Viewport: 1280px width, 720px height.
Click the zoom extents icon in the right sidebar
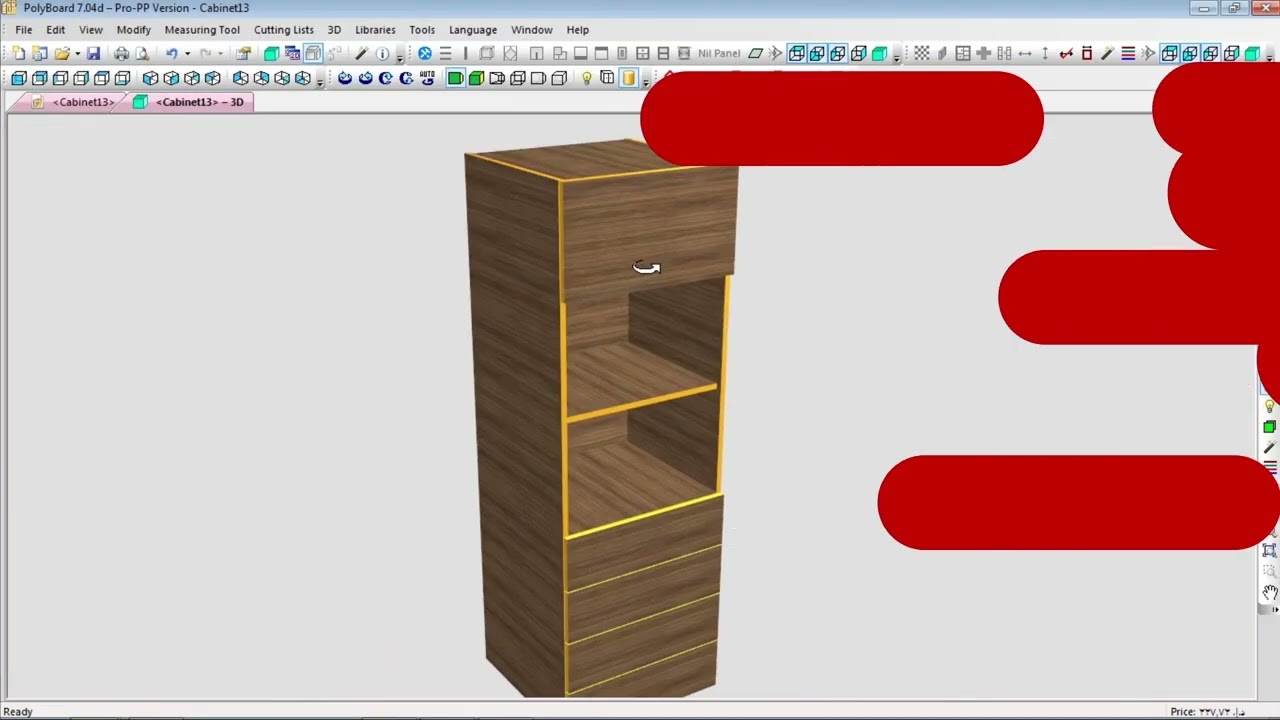[1269, 550]
